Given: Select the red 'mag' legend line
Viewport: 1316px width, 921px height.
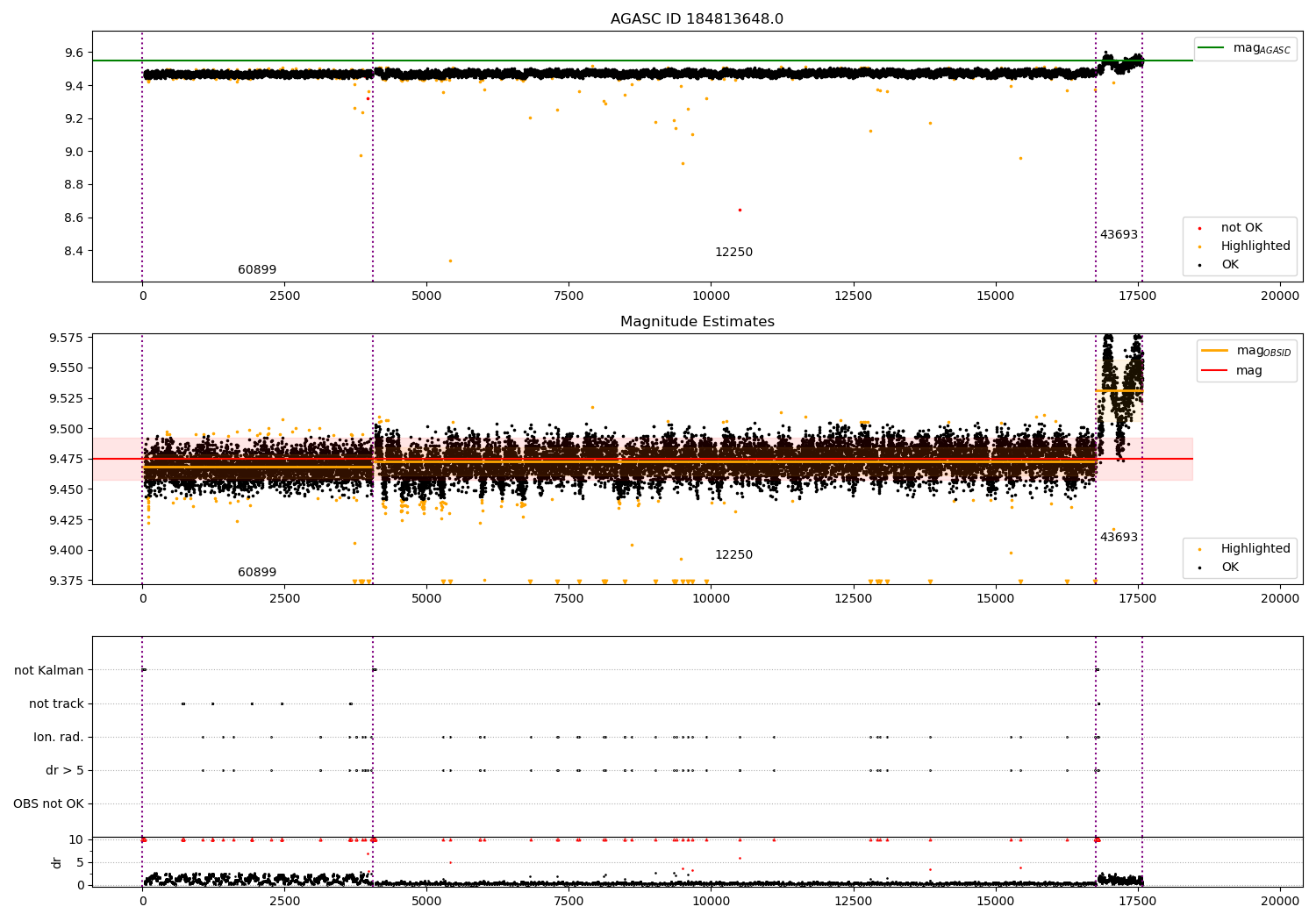Looking at the screenshot, I should pyautogui.click(x=1215, y=371).
